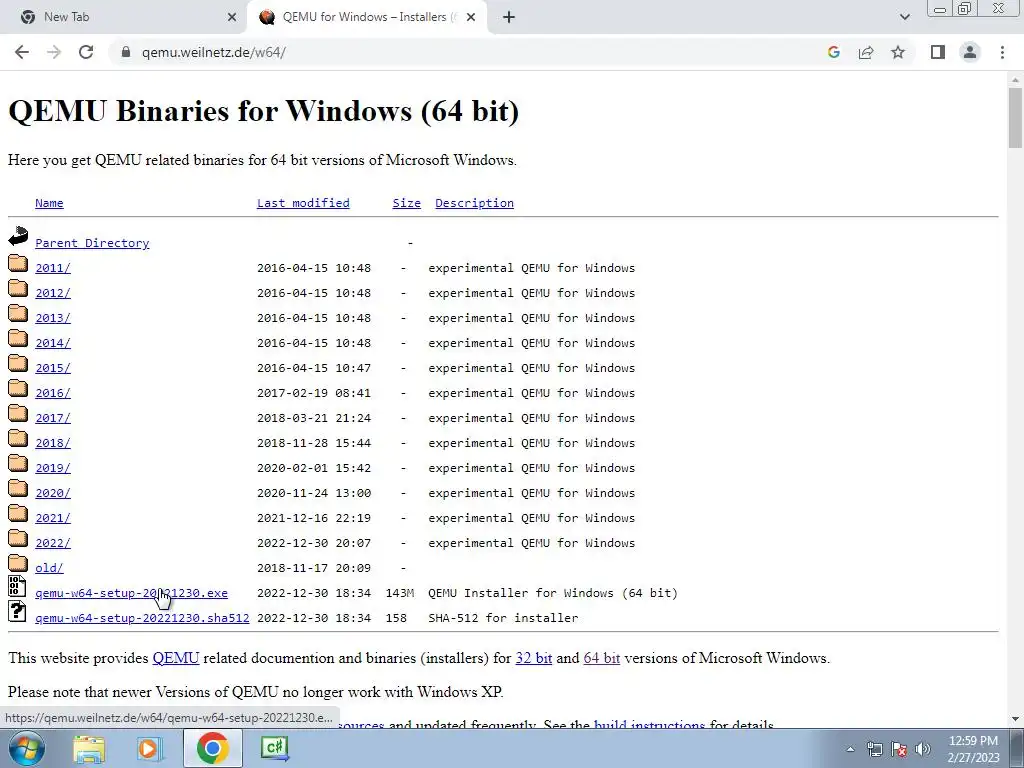Open the 2022/ folder link
Viewport: 1024px width, 768px height.
[x=52, y=543]
